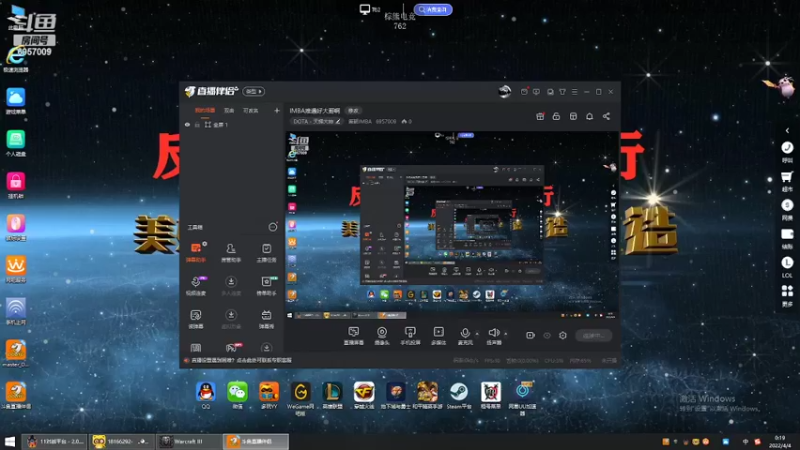
Task: Click the start streaming button
Action: [593, 335]
